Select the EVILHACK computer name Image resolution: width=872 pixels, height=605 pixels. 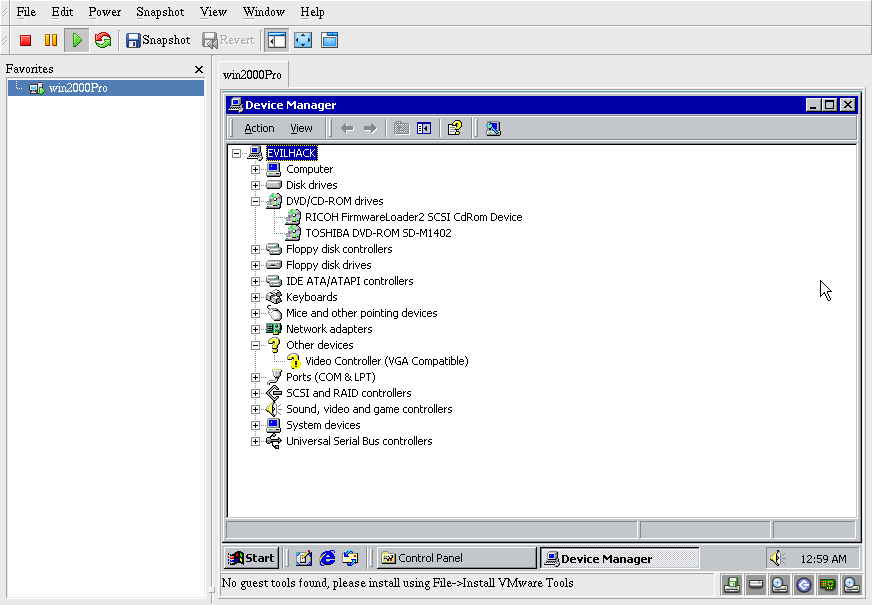coord(291,153)
